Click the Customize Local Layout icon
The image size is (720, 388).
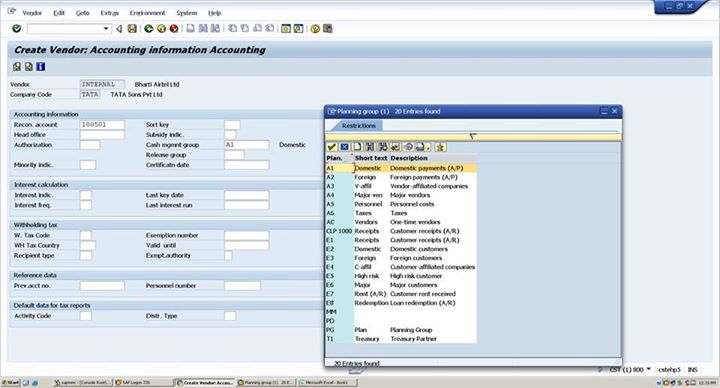(x=327, y=28)
